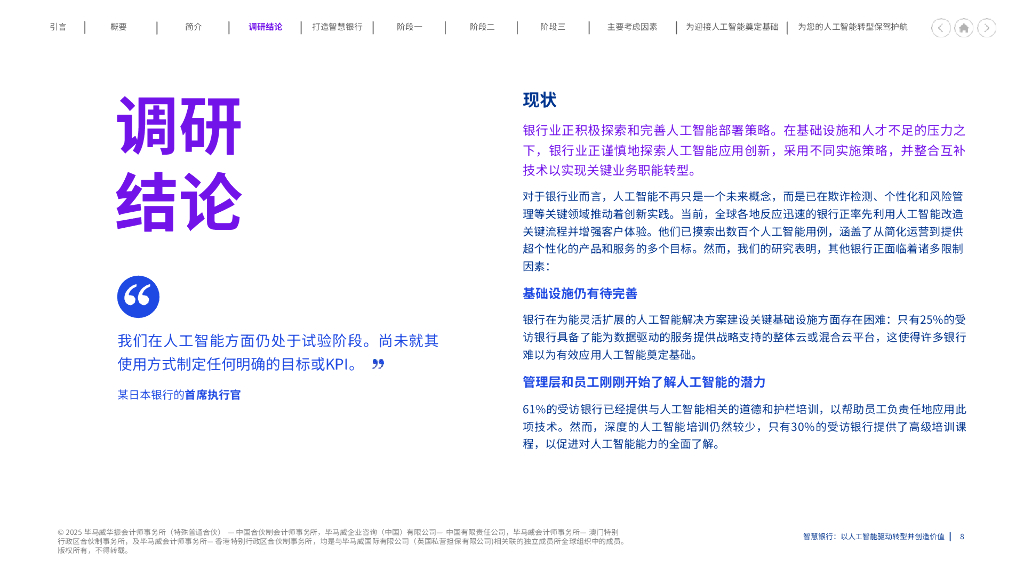1024x576 pixels.
Task: Click the left arrow navigation icon
Action: point(940,29)
